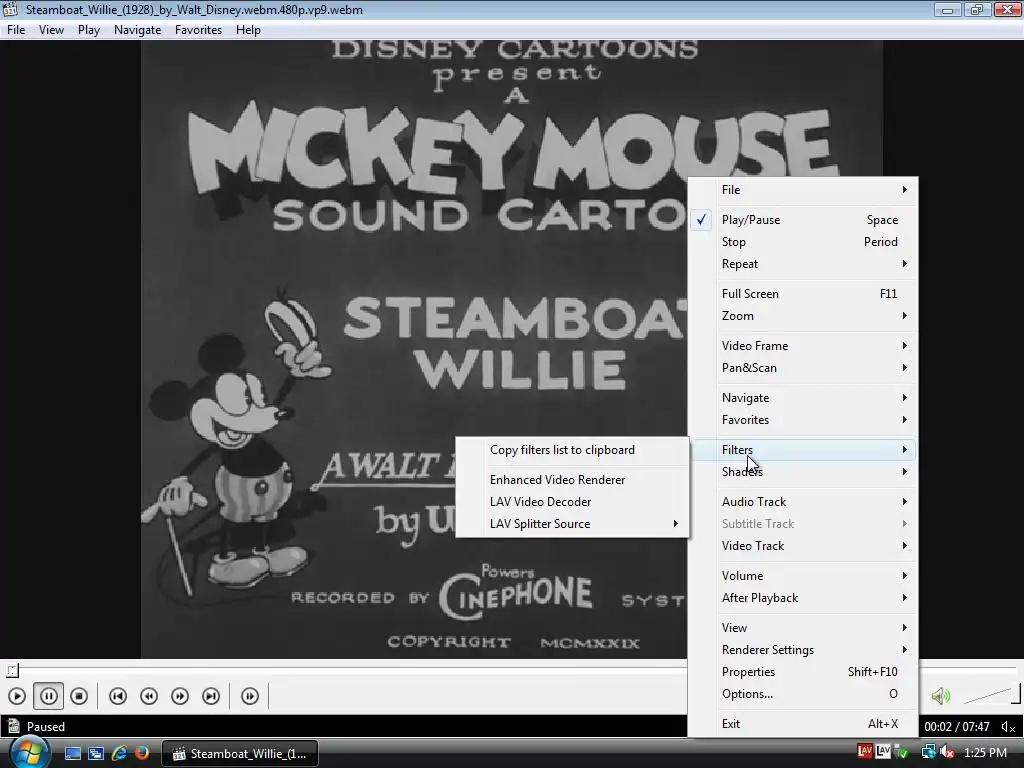Click the 1:25 PM system clock
Viewport: 1024px width, 768px height.
tap(985, 752)
